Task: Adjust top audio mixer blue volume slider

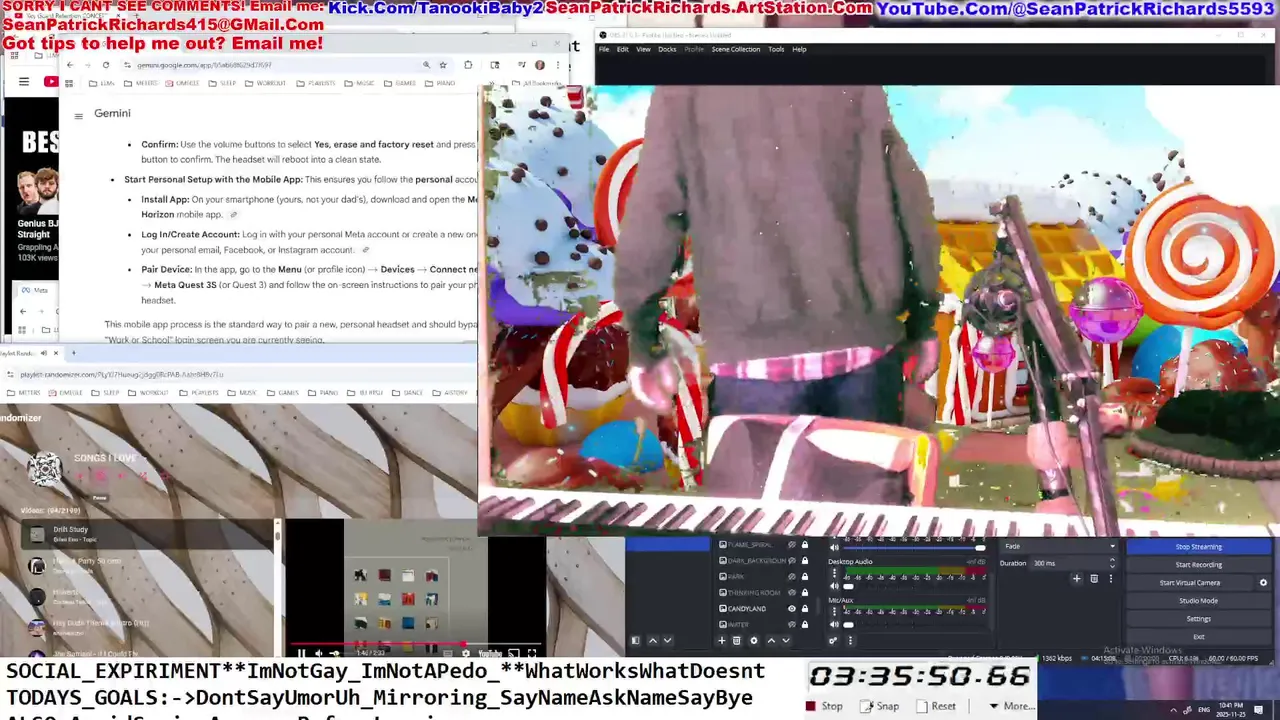Action: point(914,547)
